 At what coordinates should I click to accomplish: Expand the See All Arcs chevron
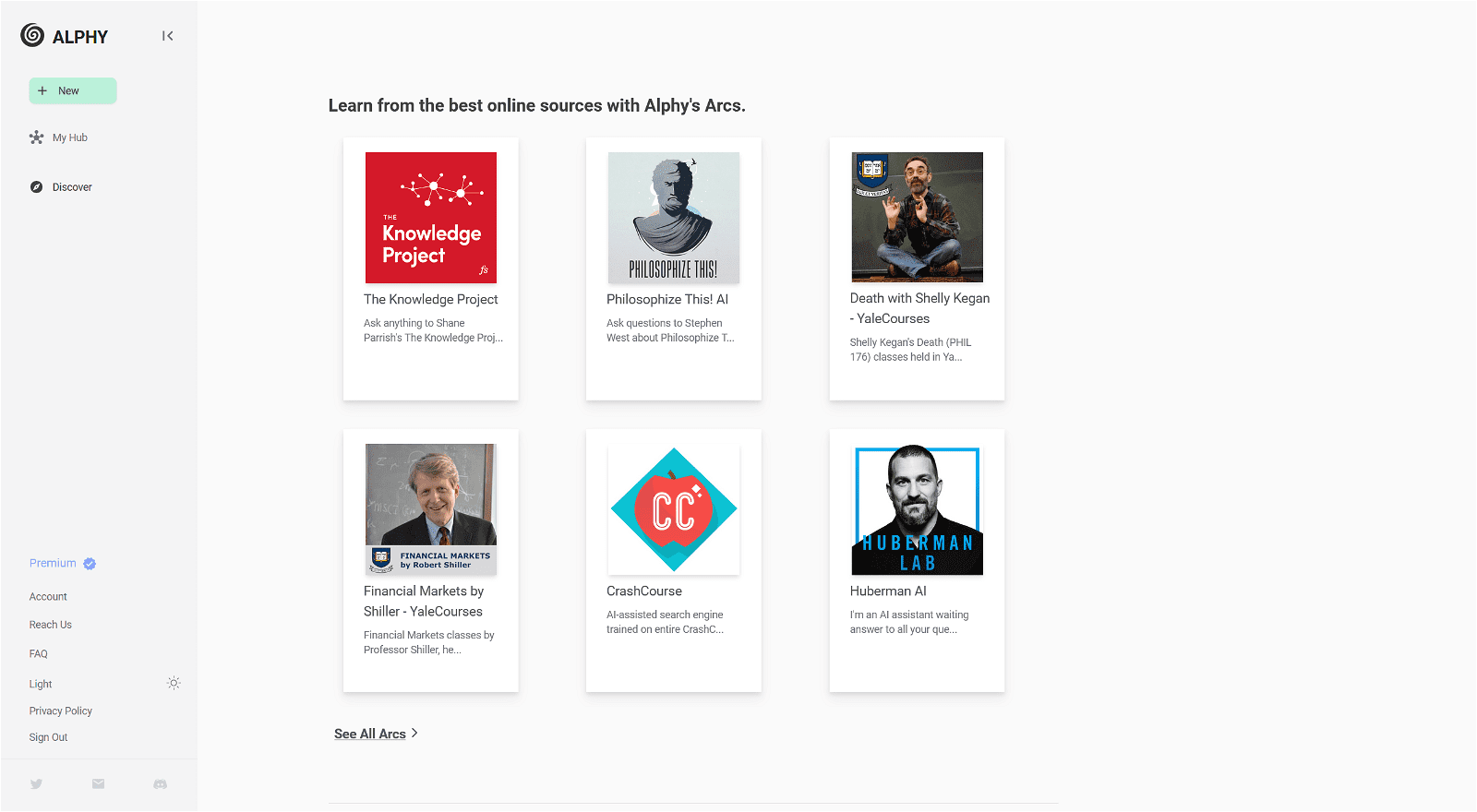click(414, 733)
